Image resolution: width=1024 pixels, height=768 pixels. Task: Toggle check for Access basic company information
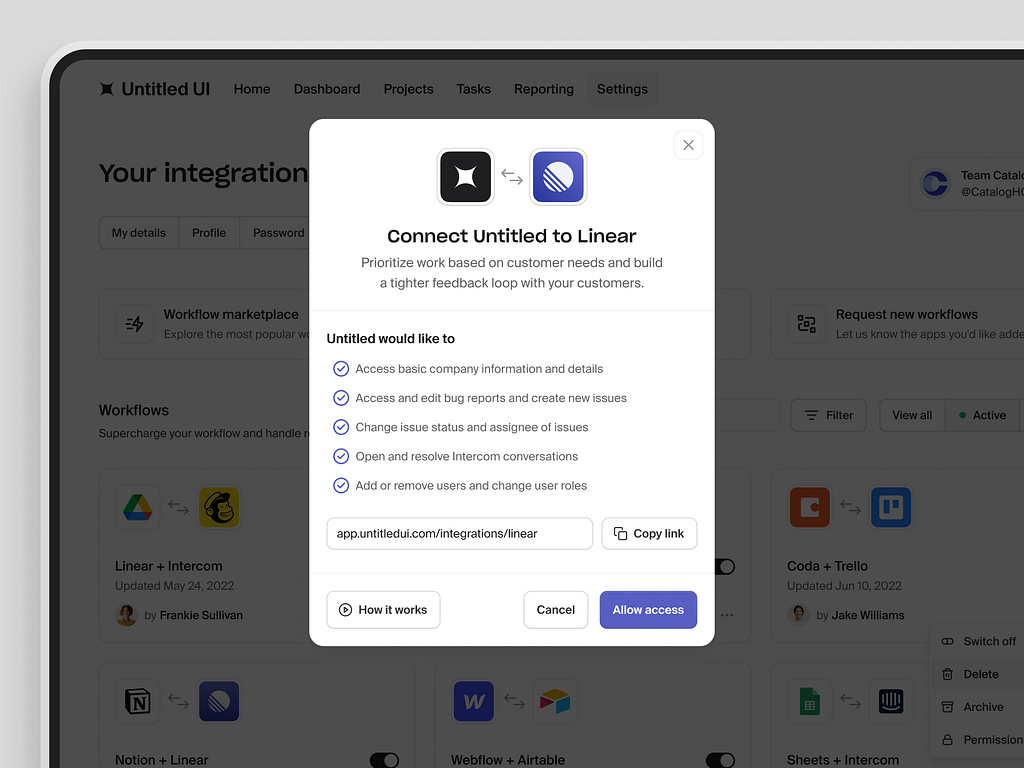(x=341, y=369)
